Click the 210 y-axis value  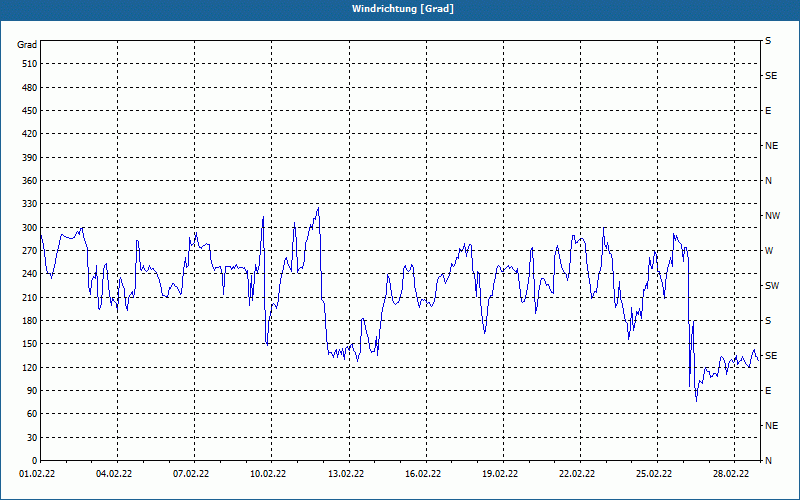29,297
